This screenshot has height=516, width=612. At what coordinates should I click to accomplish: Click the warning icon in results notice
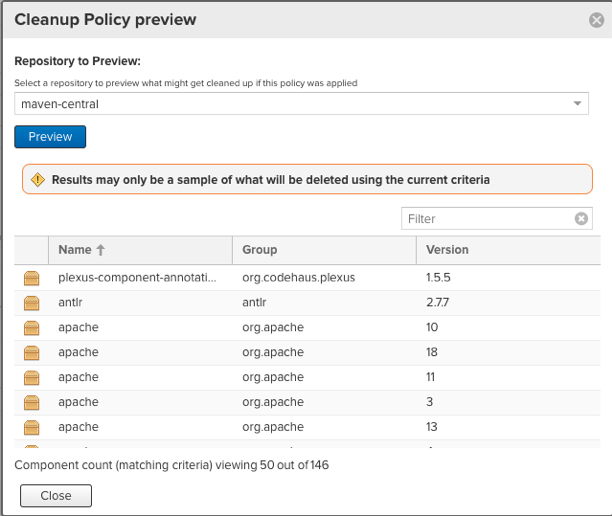point(38,180)
